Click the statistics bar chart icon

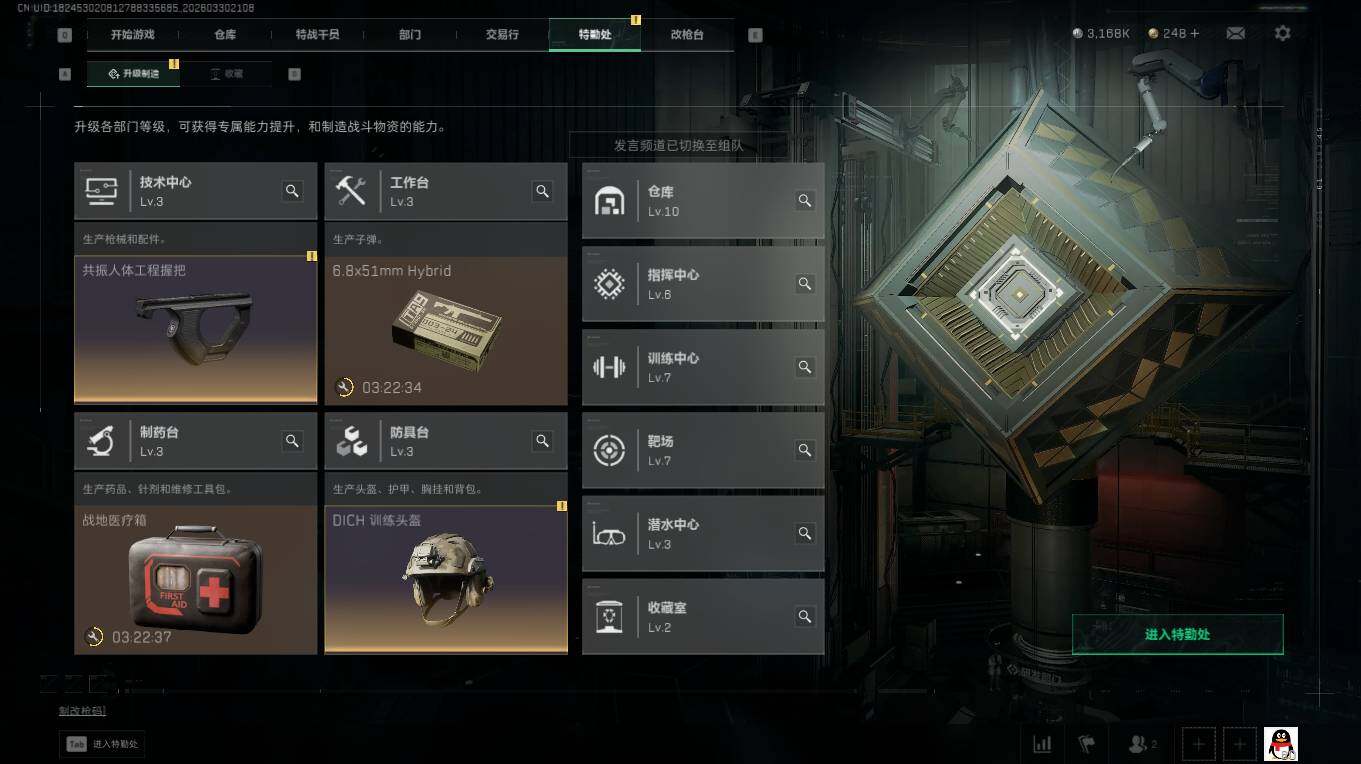[1042, 744]
